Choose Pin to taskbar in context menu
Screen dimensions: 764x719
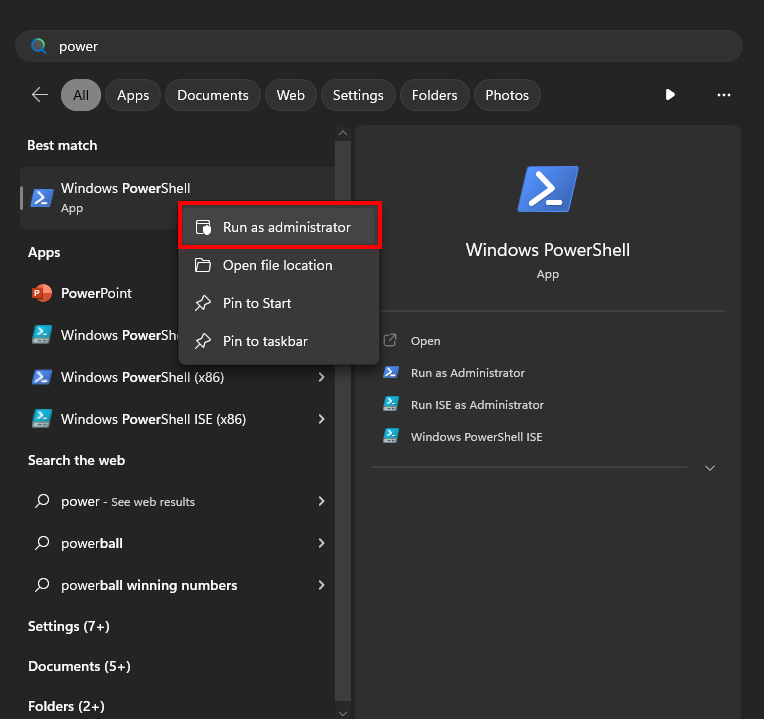coord(279,341)
